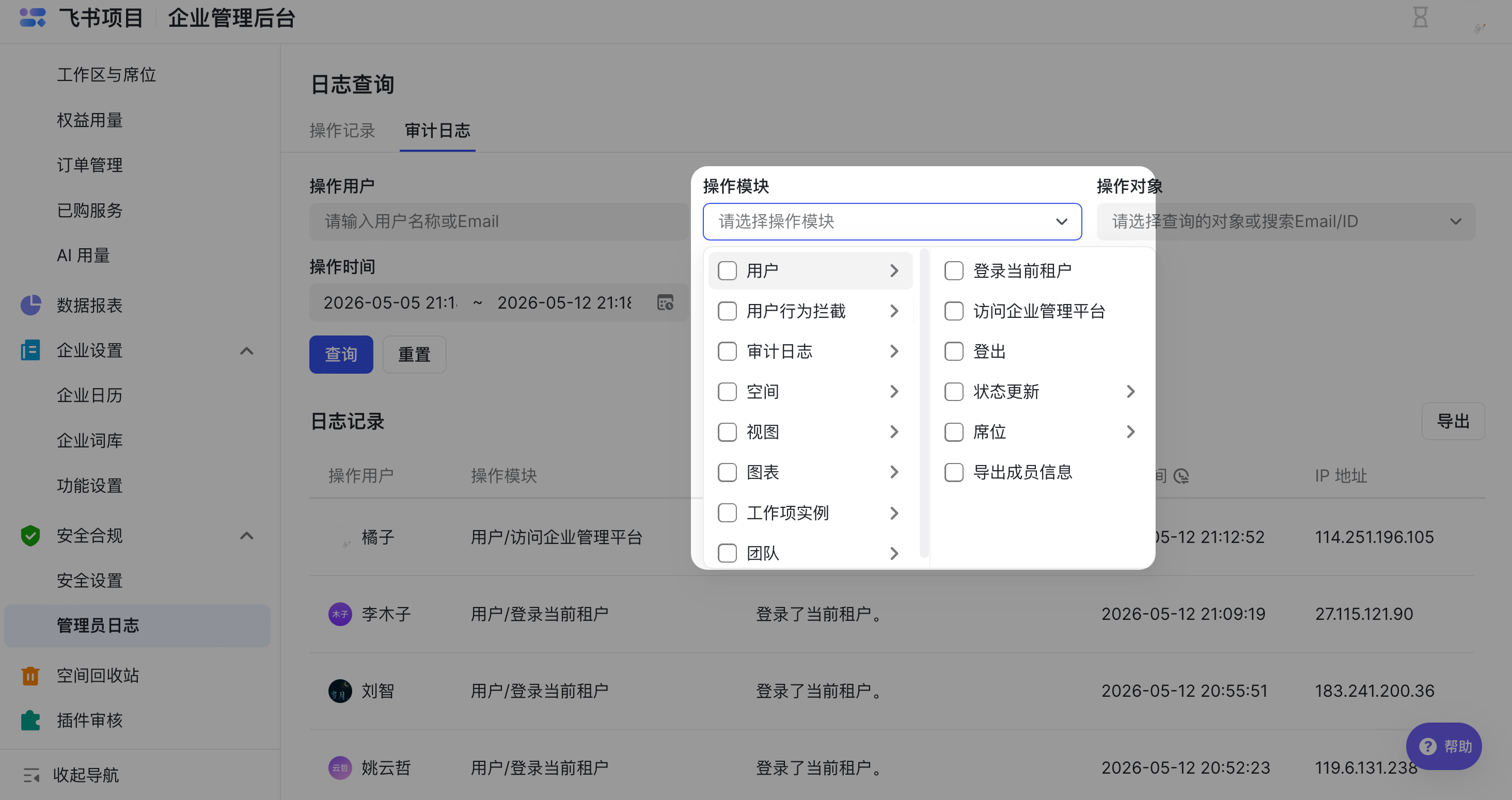
Task: Select the 审计日志 tab
Action: click(437, 130)
